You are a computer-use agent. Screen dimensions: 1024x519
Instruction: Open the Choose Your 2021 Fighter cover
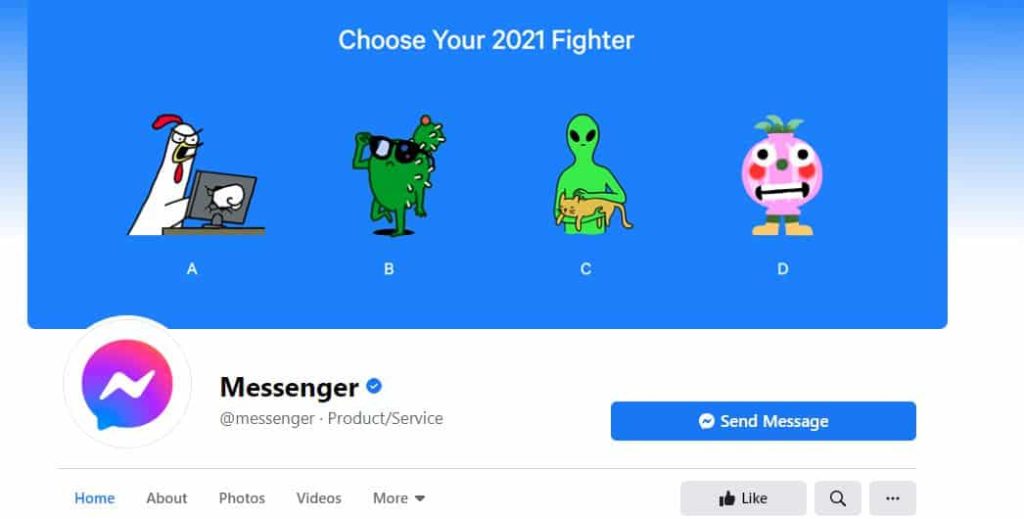coord(487,164)
